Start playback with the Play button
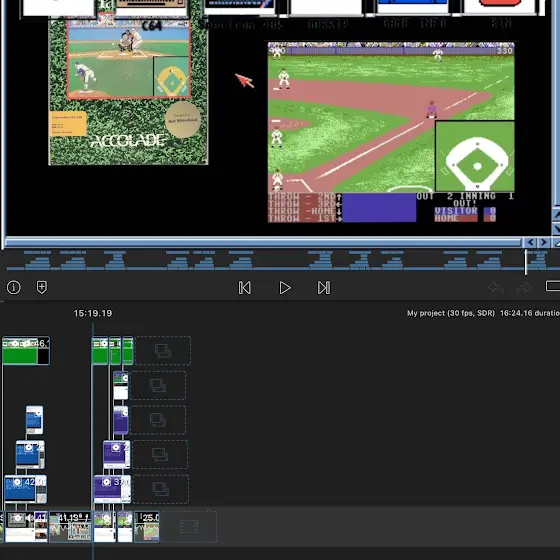 [x=285, y=288]
